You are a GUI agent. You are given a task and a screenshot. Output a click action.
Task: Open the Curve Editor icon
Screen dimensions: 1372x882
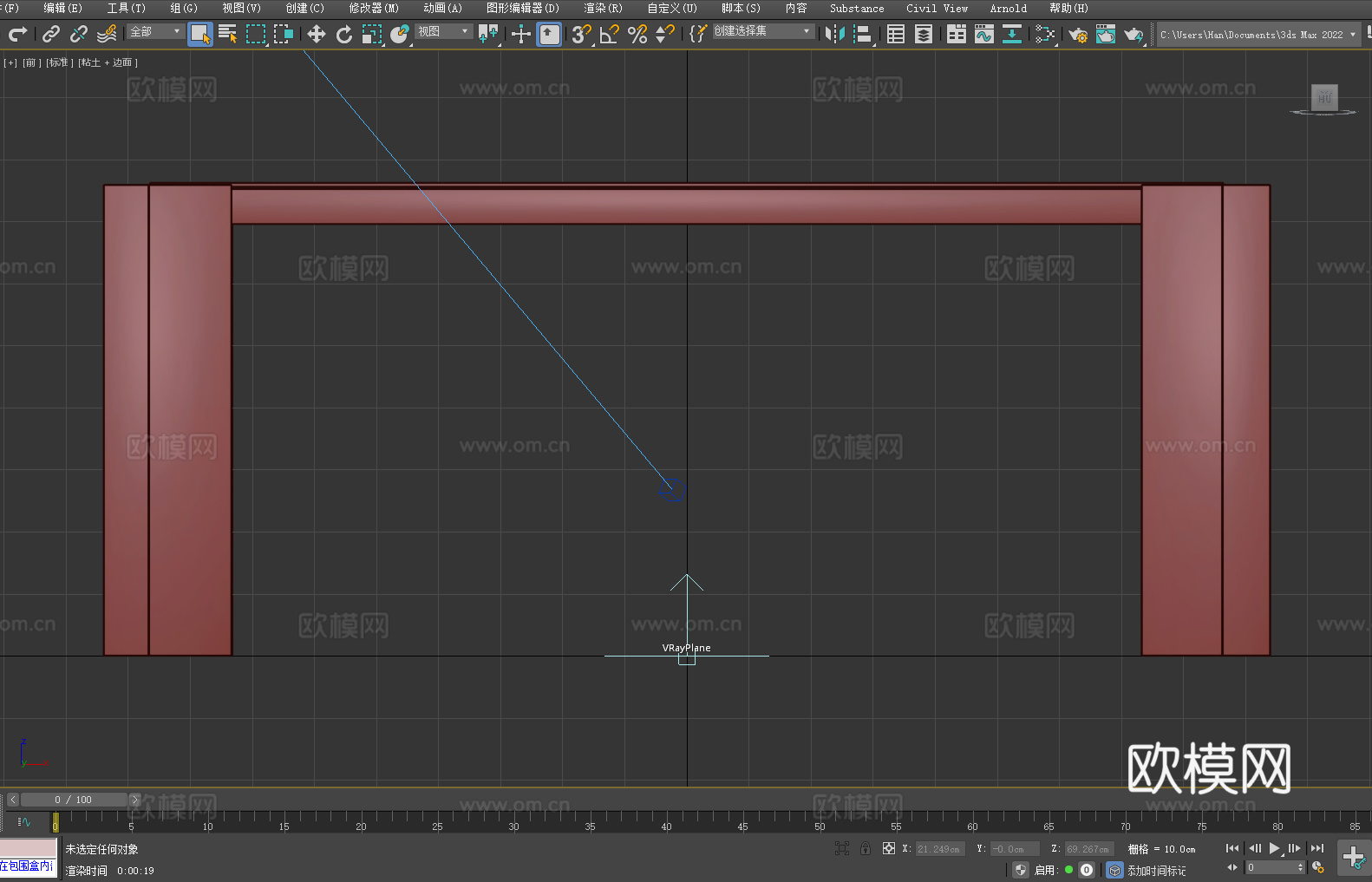984,34
